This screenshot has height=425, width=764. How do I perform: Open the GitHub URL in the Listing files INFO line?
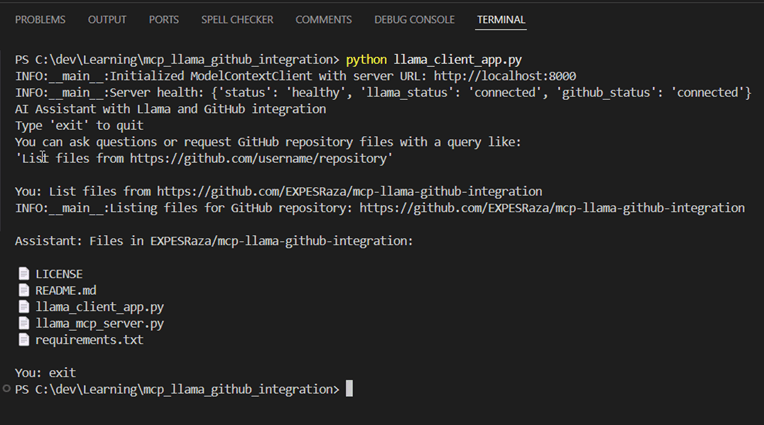click(x=552, y=208)
